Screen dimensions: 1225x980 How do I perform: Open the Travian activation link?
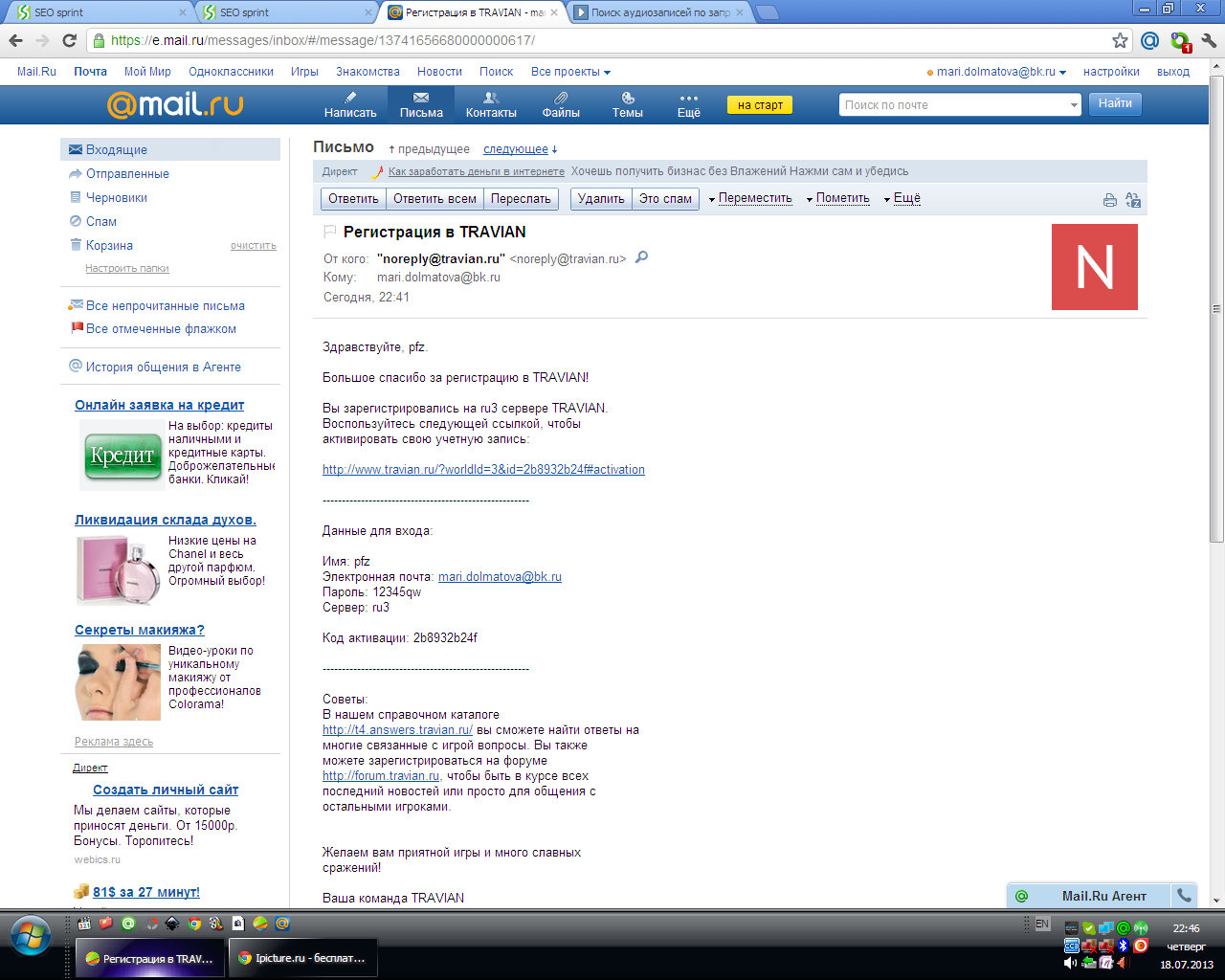[483, 470]
